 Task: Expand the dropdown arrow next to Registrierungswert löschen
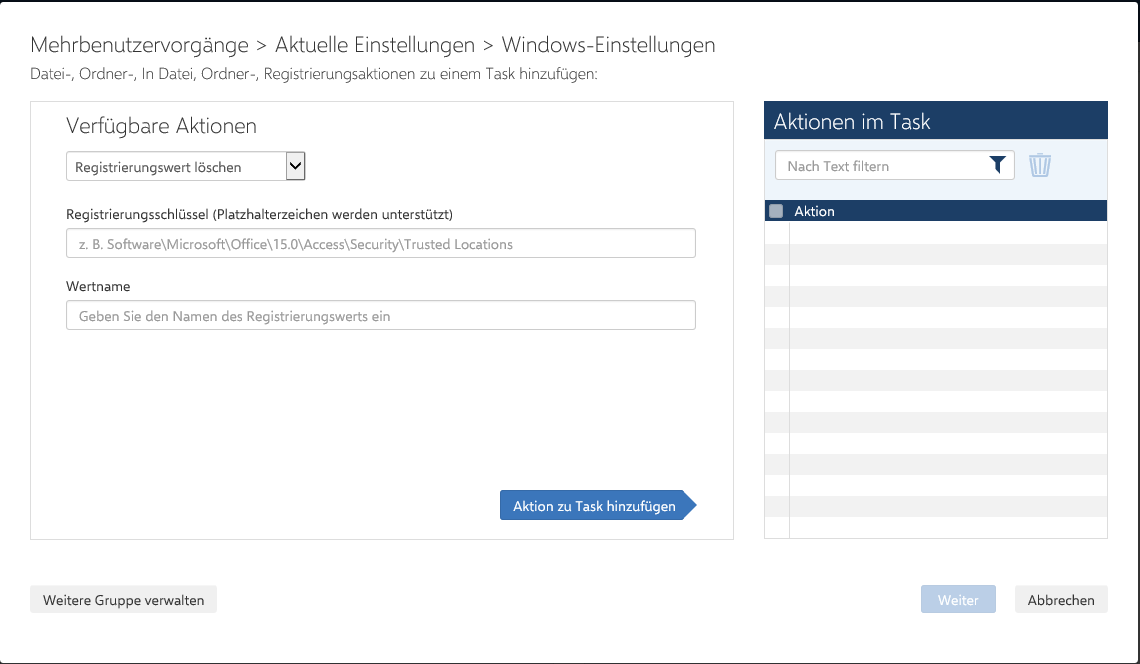pos(295,166)
